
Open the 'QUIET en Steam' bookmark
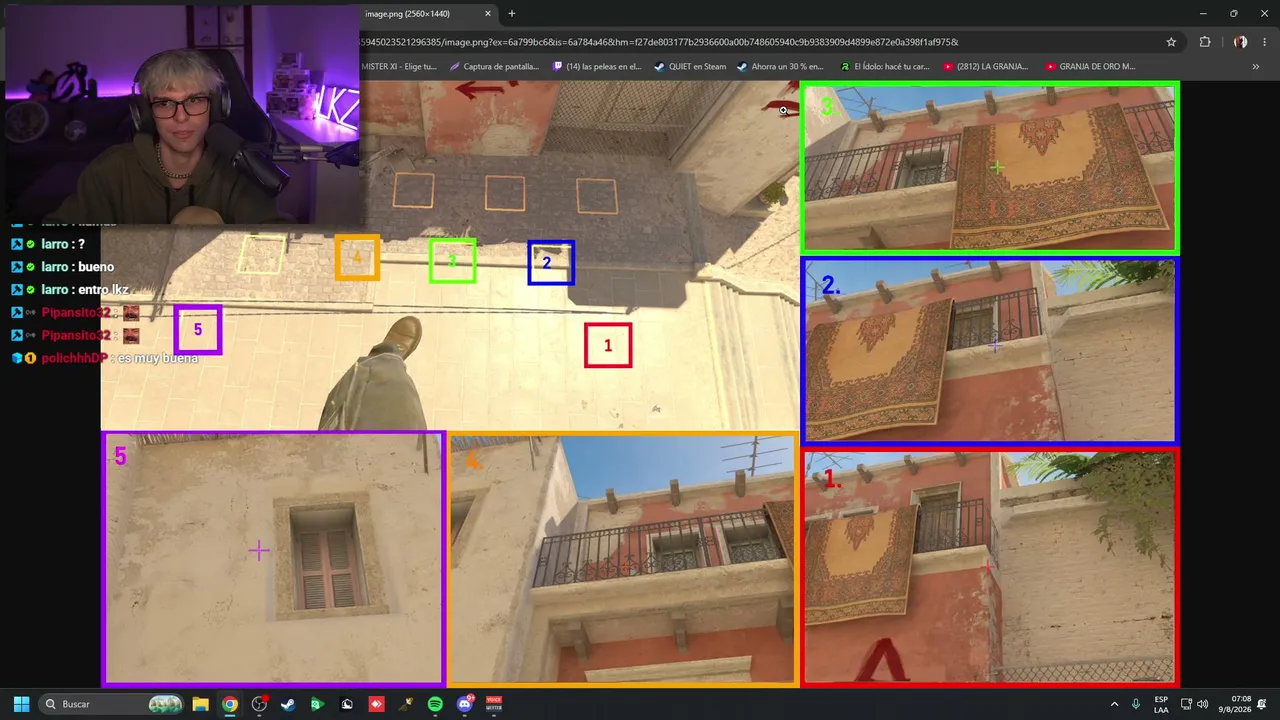pyautogui.click(x=690, y=67)
